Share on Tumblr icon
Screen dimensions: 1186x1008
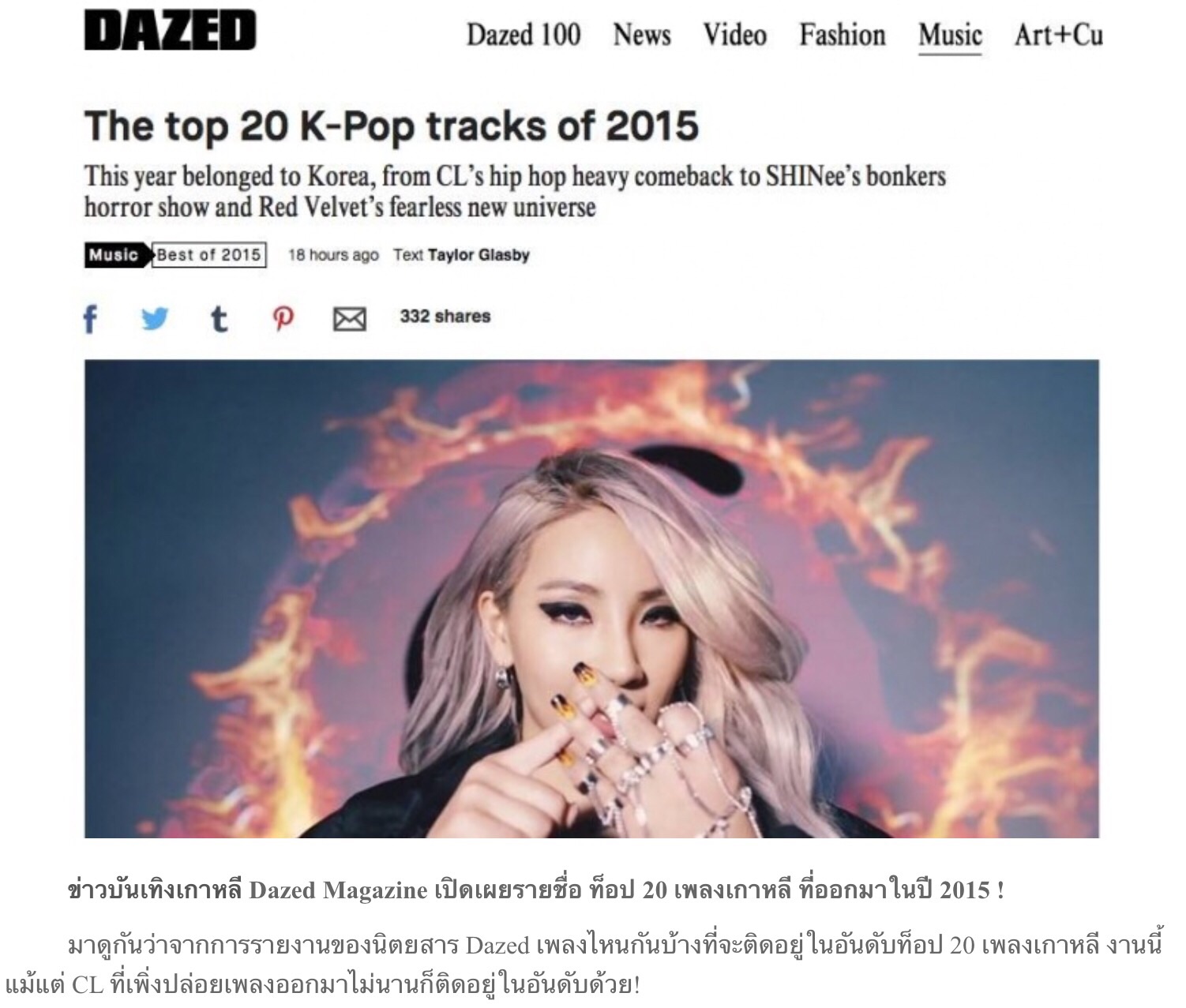[219, 319]
